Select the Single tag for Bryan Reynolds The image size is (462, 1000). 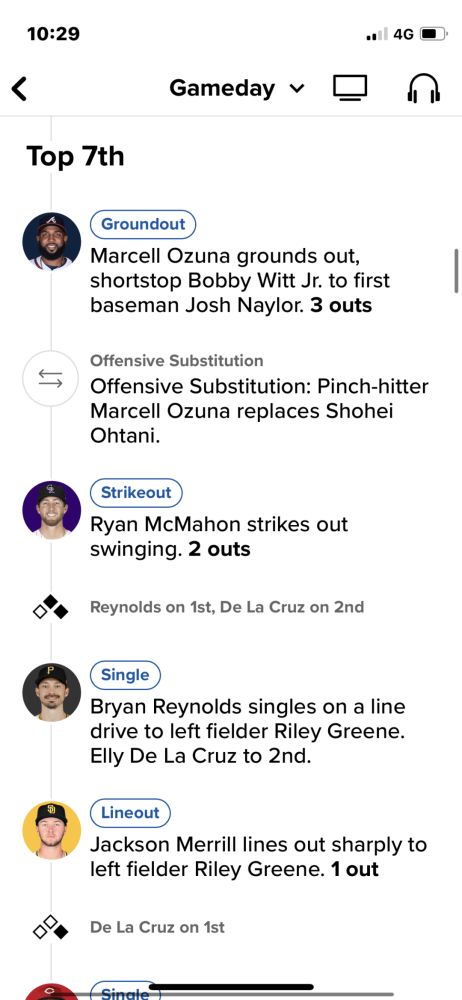click(x=125, y=675)
